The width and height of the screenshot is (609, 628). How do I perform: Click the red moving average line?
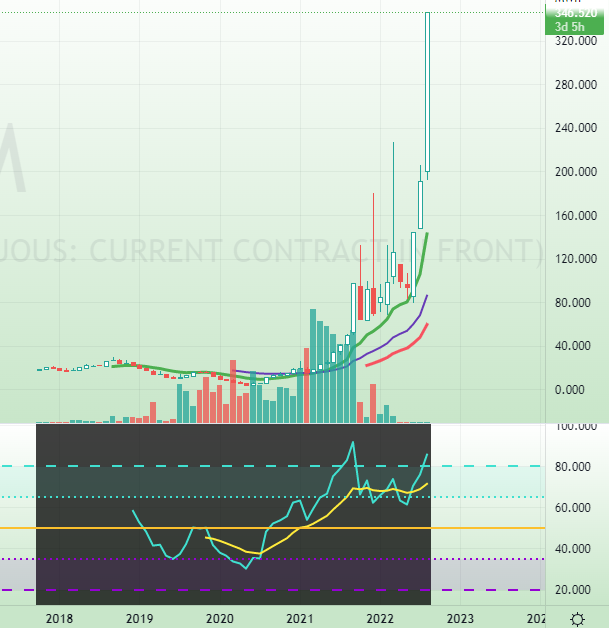pyautogui.click(x=396, y=352)
